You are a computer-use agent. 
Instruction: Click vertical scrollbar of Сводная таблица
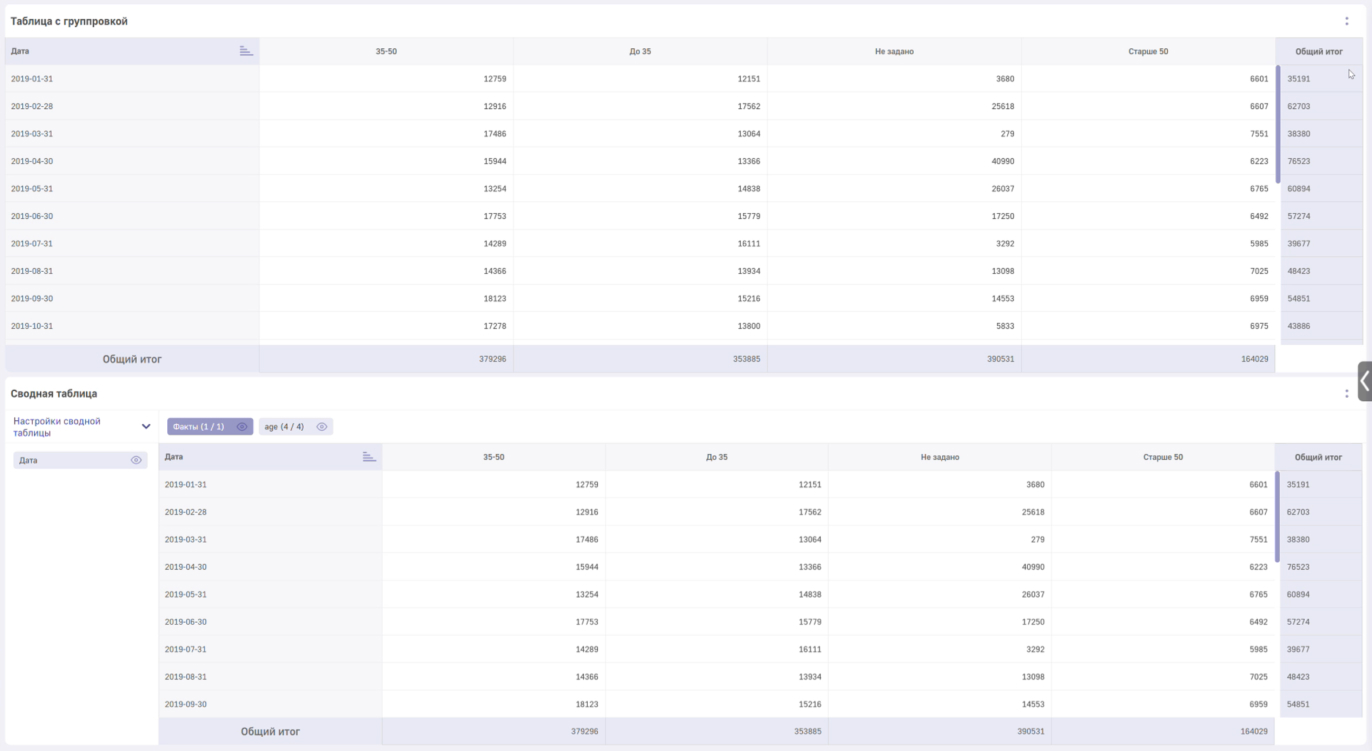coord(1277,517)
